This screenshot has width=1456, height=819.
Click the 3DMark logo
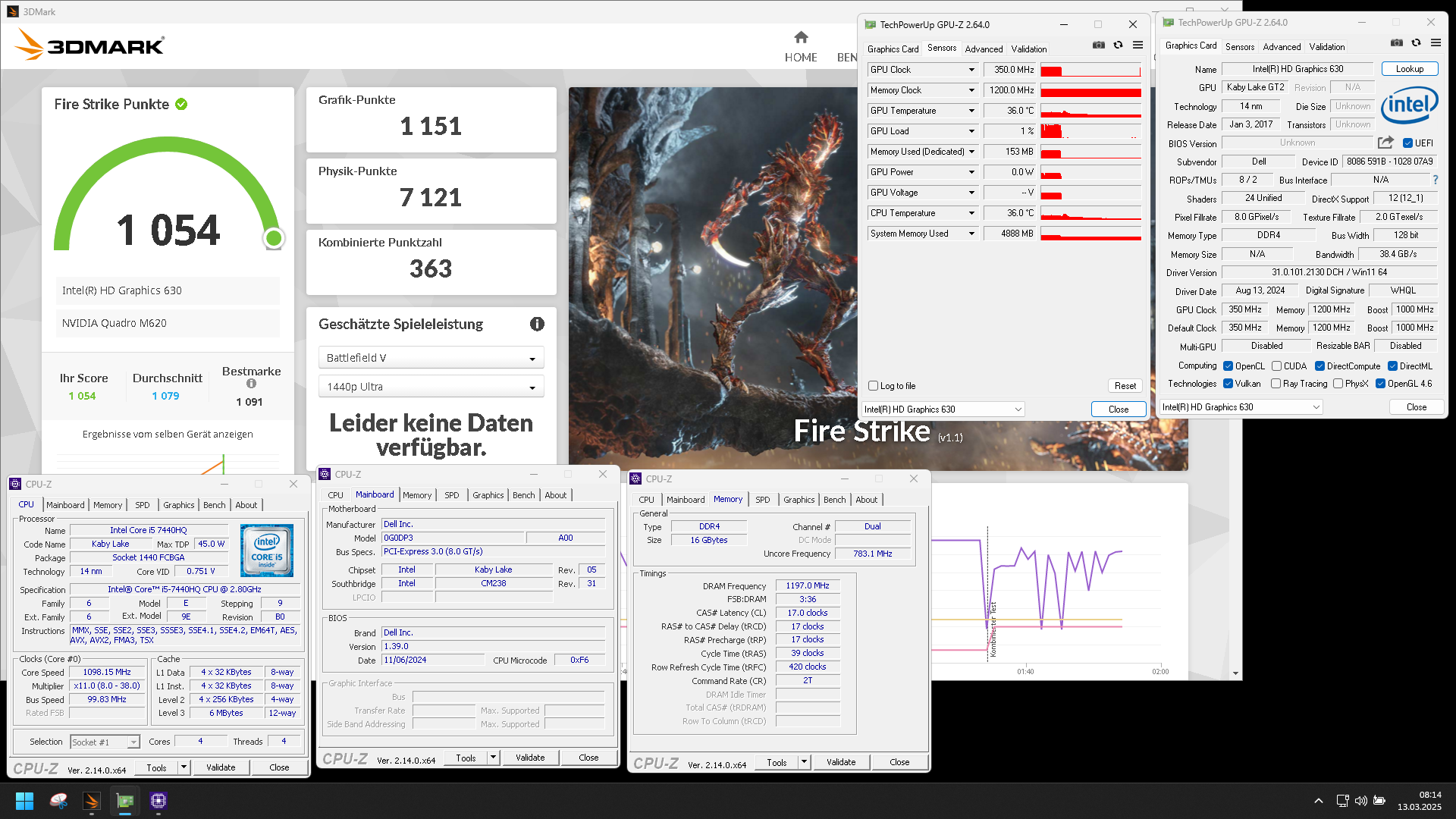89,45
